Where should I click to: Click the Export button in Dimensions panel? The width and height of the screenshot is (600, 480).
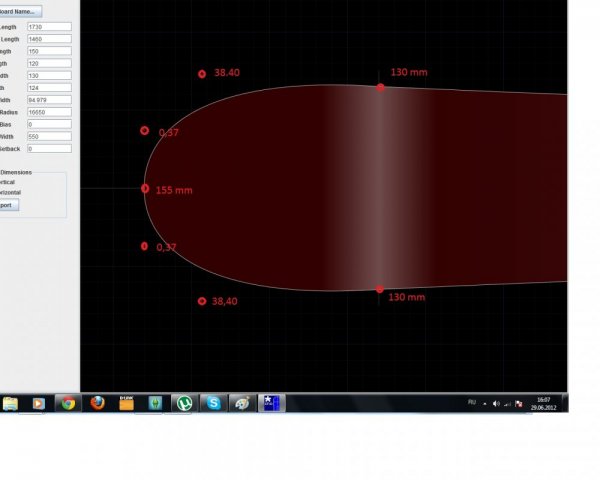9,205
